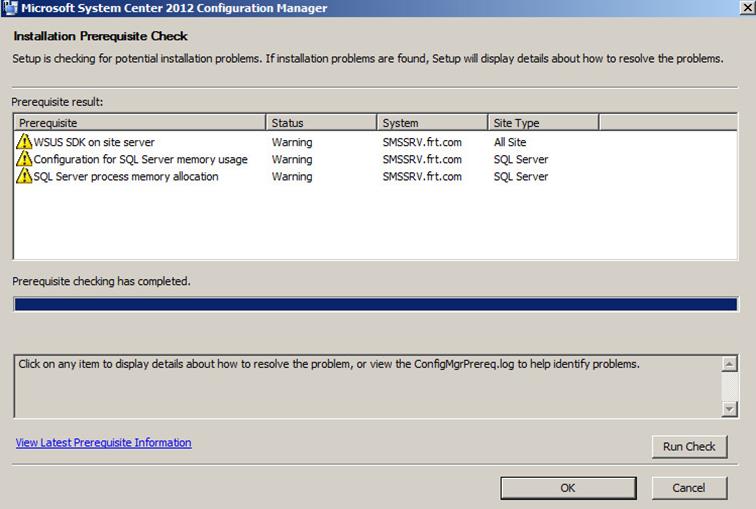Select the WSUS SDK on site server row
This screenshot has height=509, width=756.
[375, 142]
